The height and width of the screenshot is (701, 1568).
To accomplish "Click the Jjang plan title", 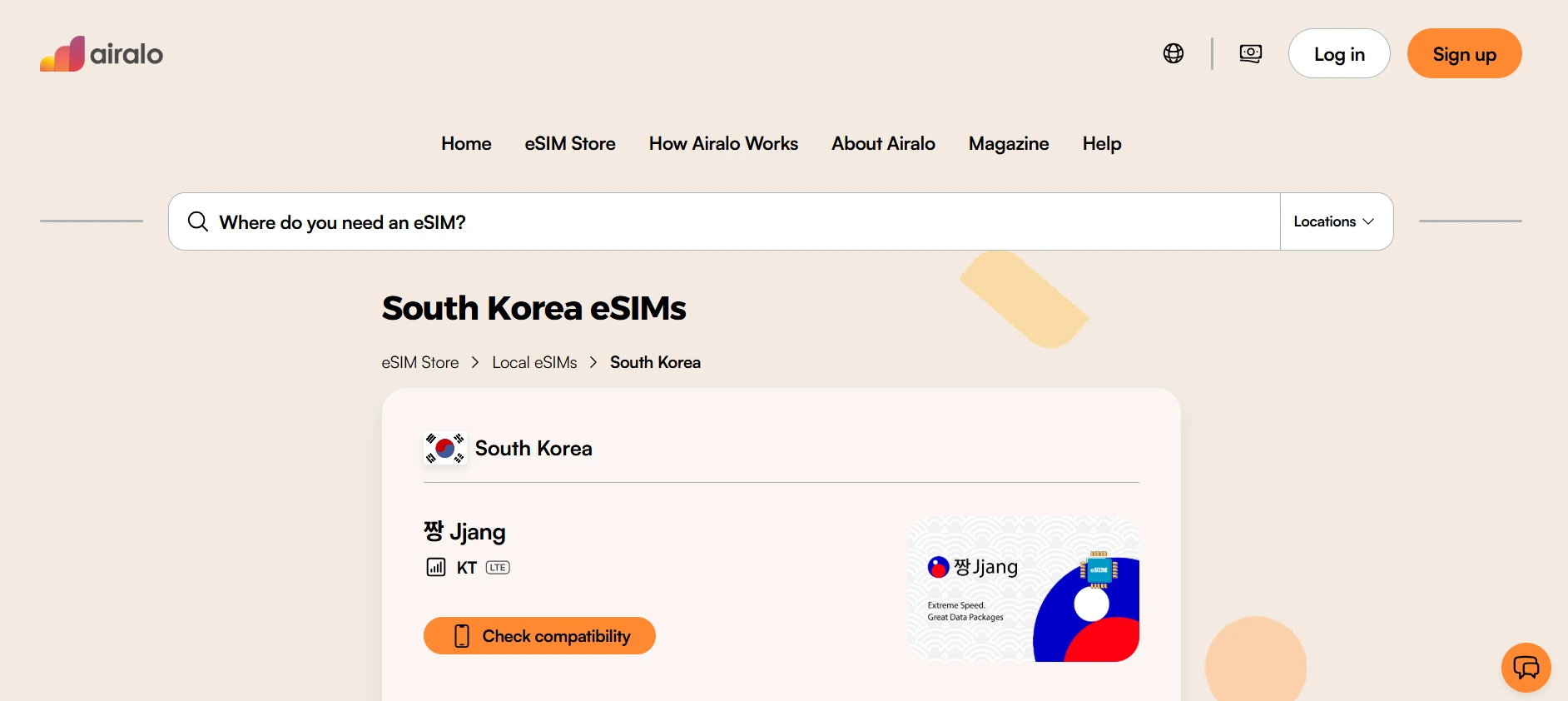I will (464, 531).
